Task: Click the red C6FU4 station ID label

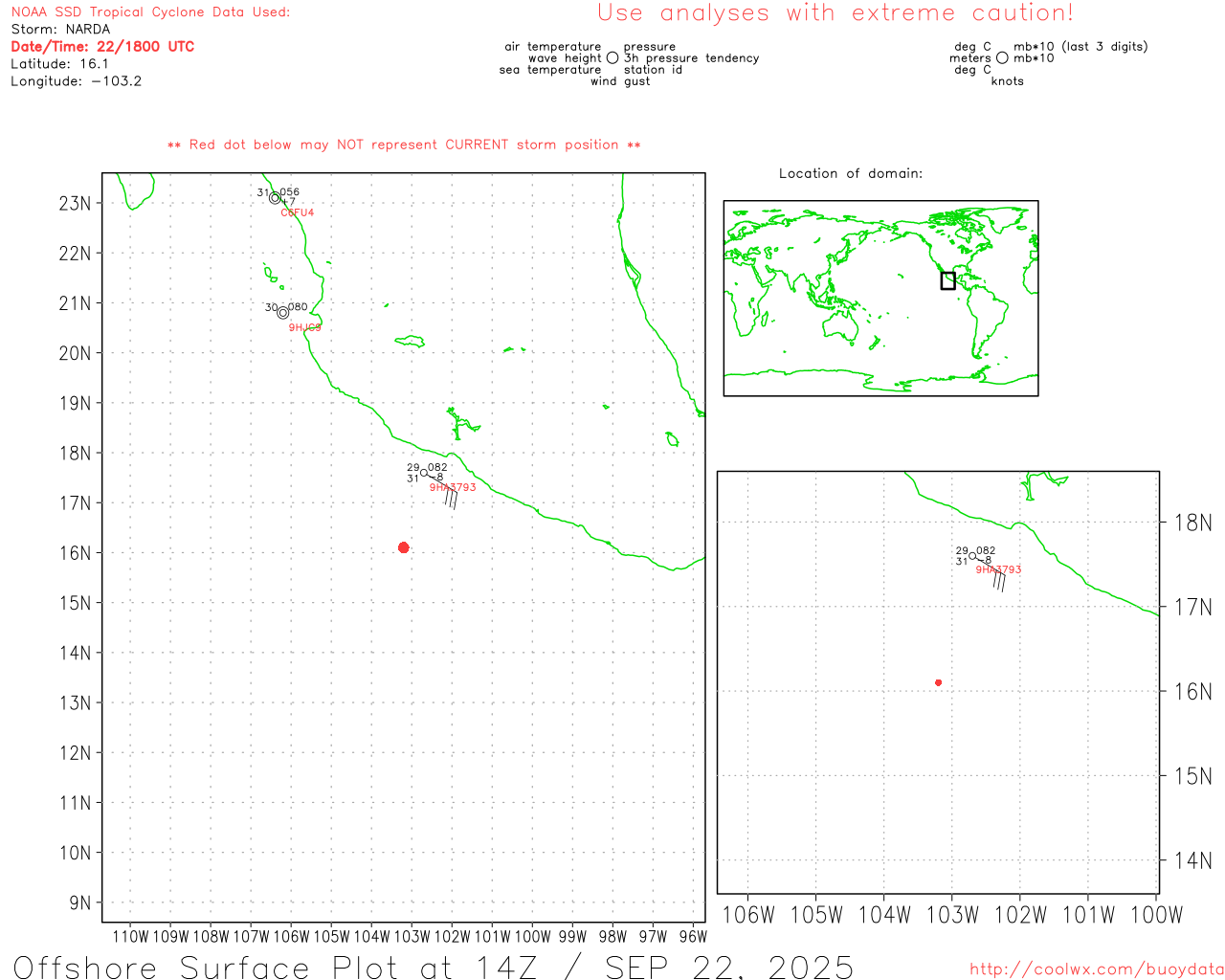Action: pos(297,212)
